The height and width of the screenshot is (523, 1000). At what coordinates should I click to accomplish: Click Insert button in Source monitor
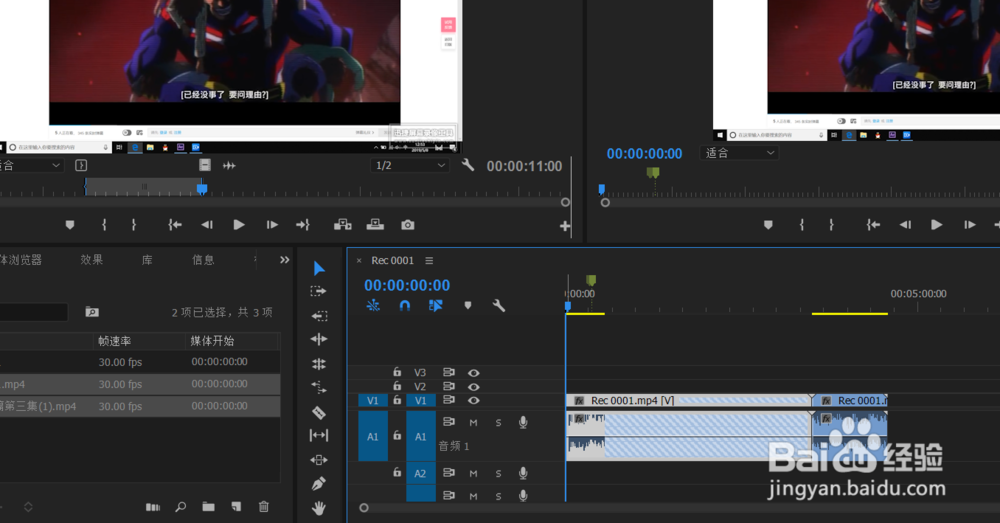click(342, 225)
